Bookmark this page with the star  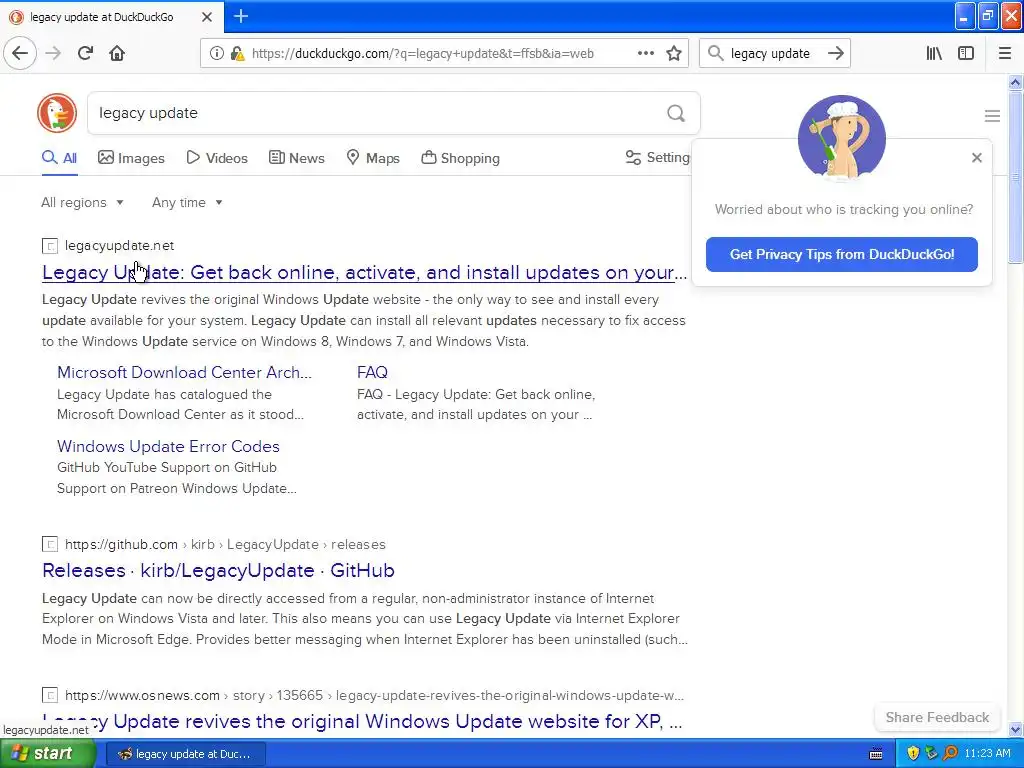(674, 54)
